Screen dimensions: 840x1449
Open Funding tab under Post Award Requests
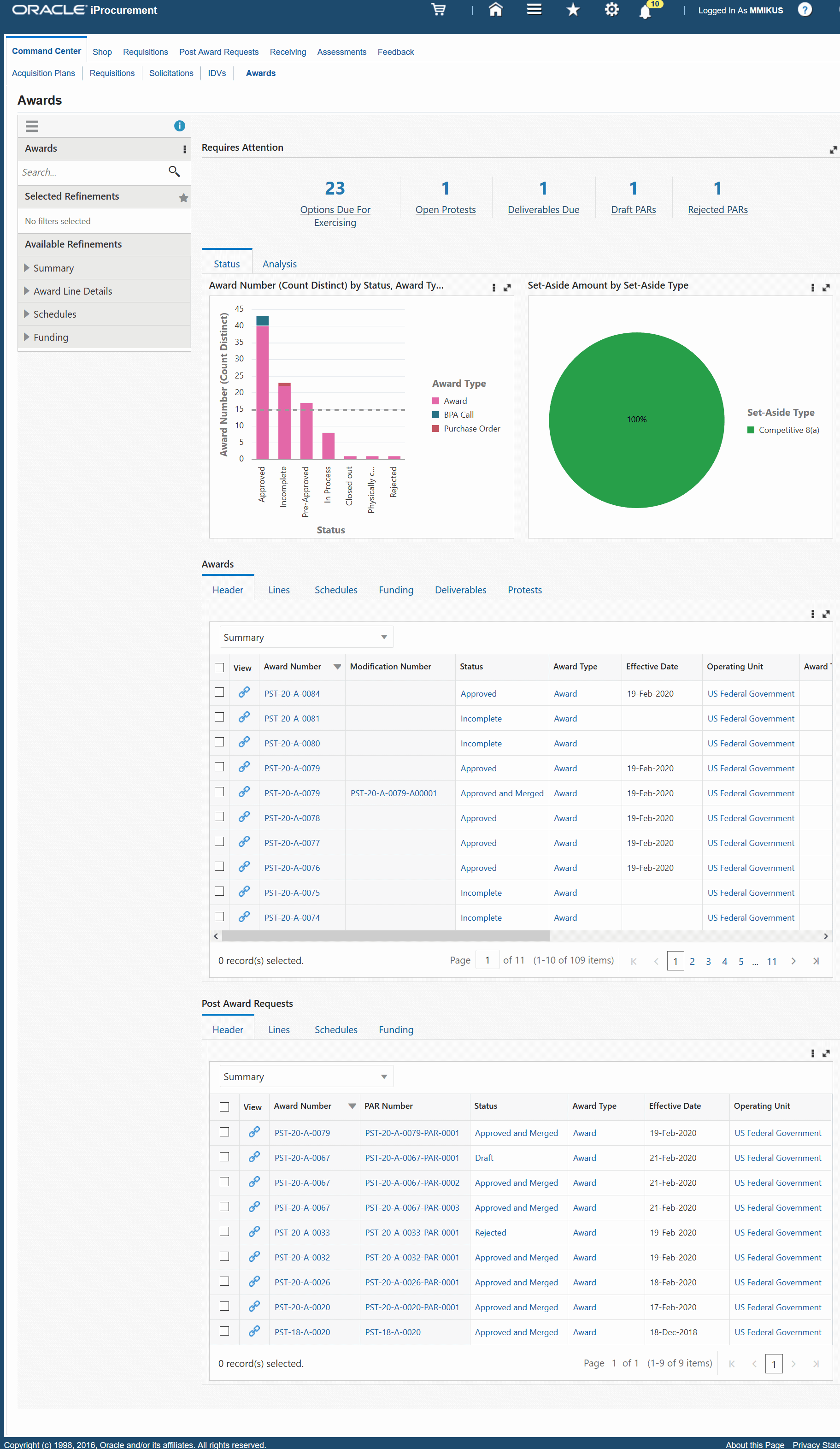coord(396,1030)
